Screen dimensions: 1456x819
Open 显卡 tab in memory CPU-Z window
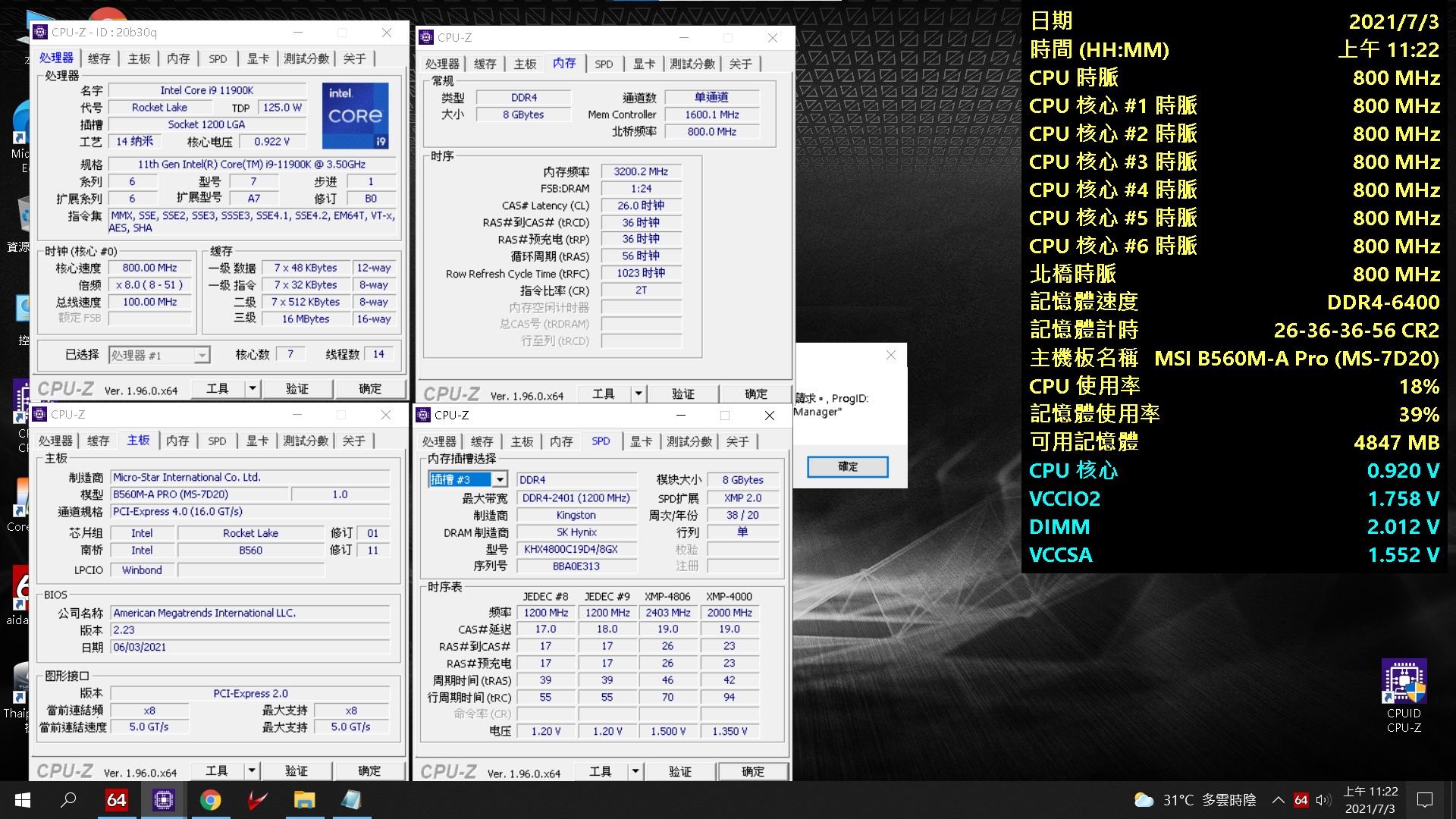point(644,64)
